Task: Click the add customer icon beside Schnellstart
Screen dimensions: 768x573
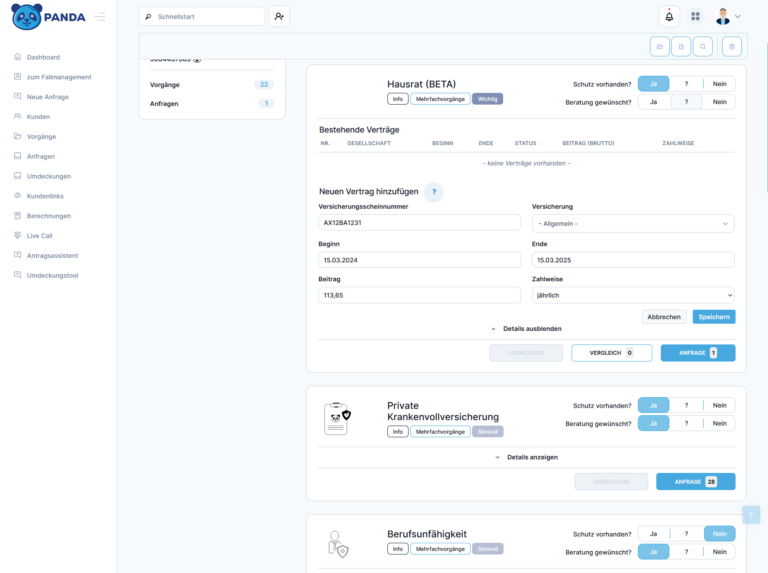Action: click(x=279, y=17)
